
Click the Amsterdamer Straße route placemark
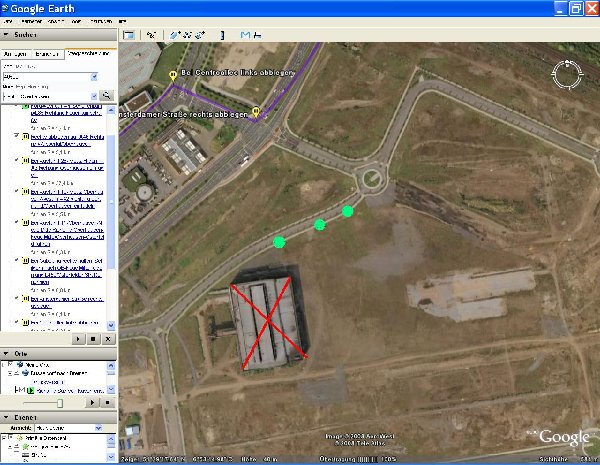(x=255, y=111)
